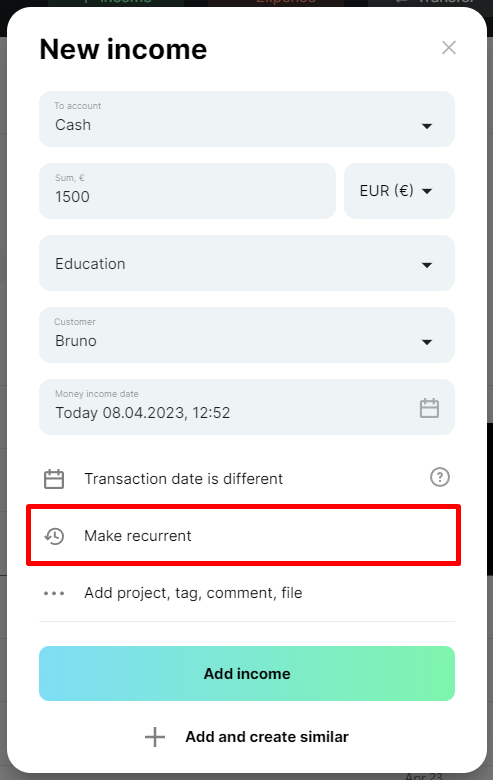This screenshot has width=493, height=780.
Task: Click the three dots icon
Action: pyautogui.click(x=54, y=593)
